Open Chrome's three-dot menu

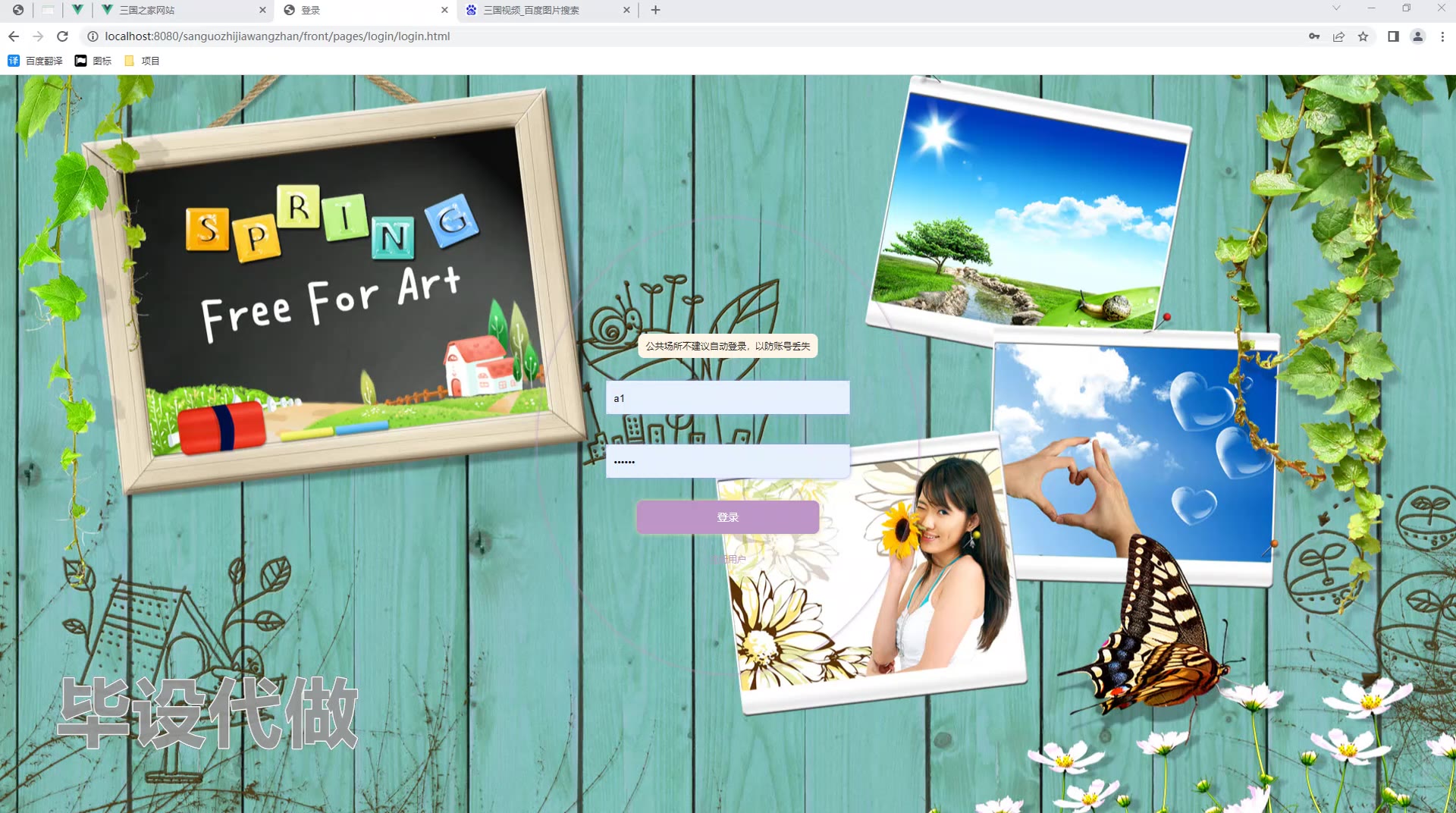(x=1442, y=36)
